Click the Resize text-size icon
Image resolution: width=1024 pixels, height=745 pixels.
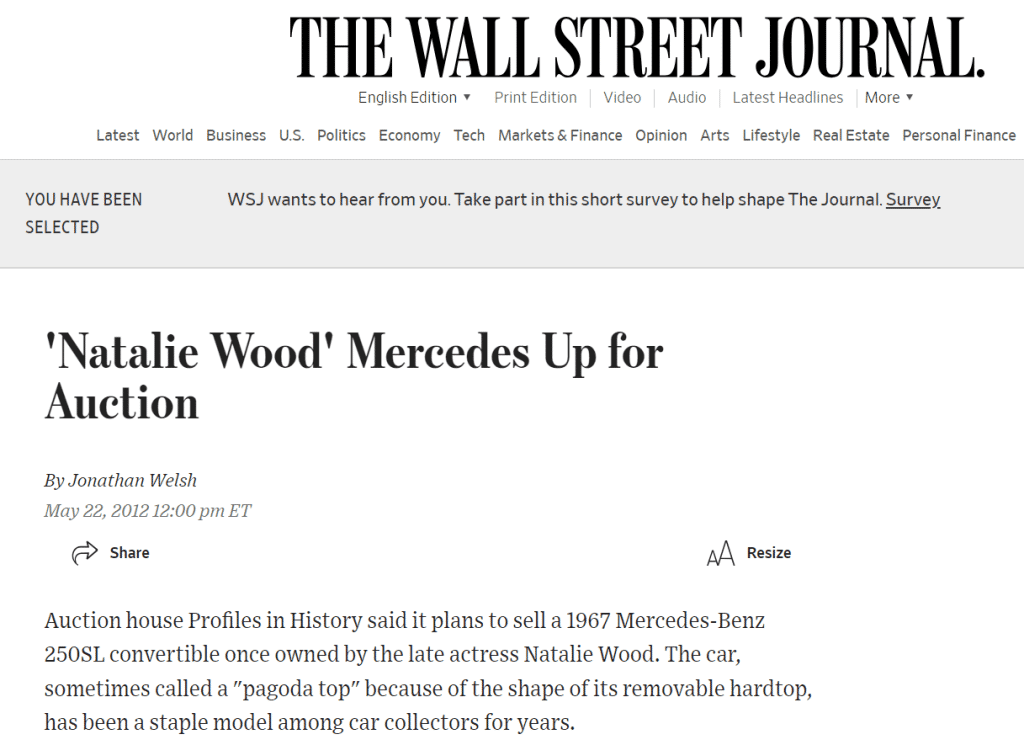(720, 554)
